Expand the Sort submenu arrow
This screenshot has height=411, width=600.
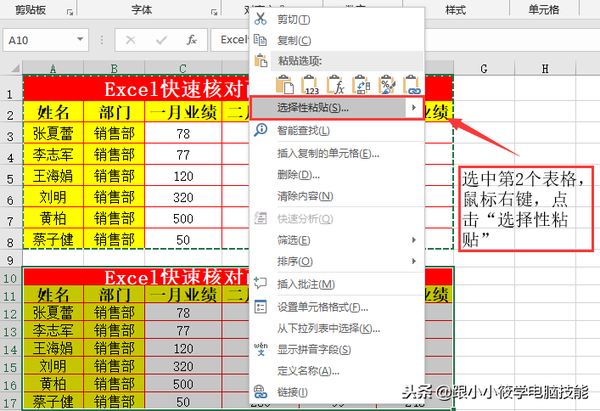click(x=414, y=261)
